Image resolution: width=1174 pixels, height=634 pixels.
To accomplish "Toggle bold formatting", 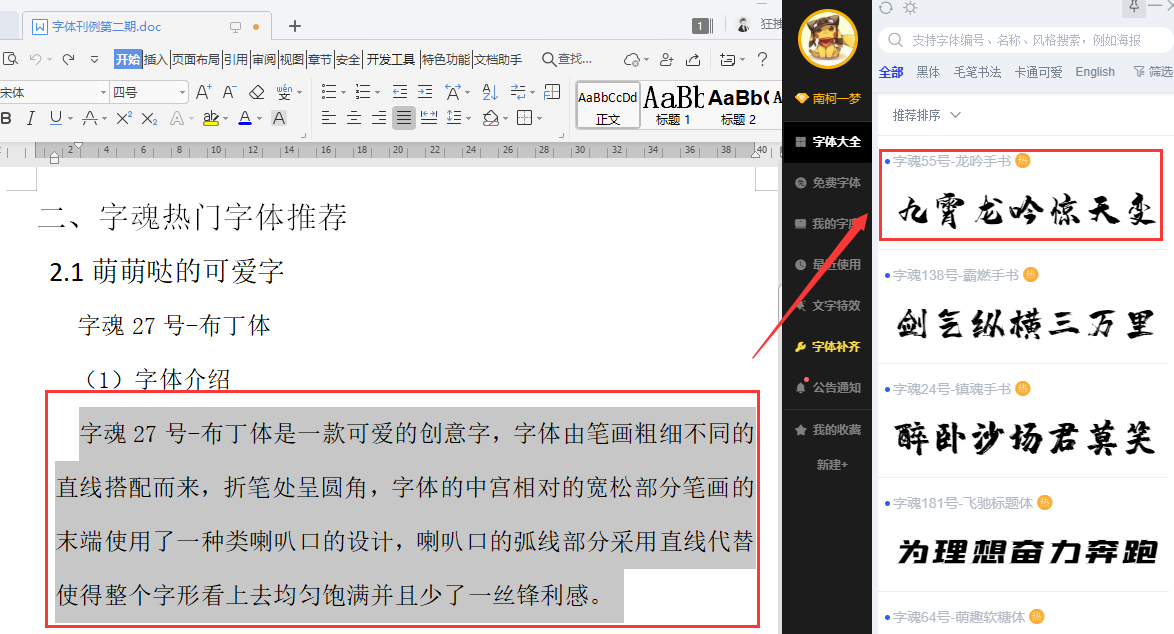I will click(x=7, y=118).
